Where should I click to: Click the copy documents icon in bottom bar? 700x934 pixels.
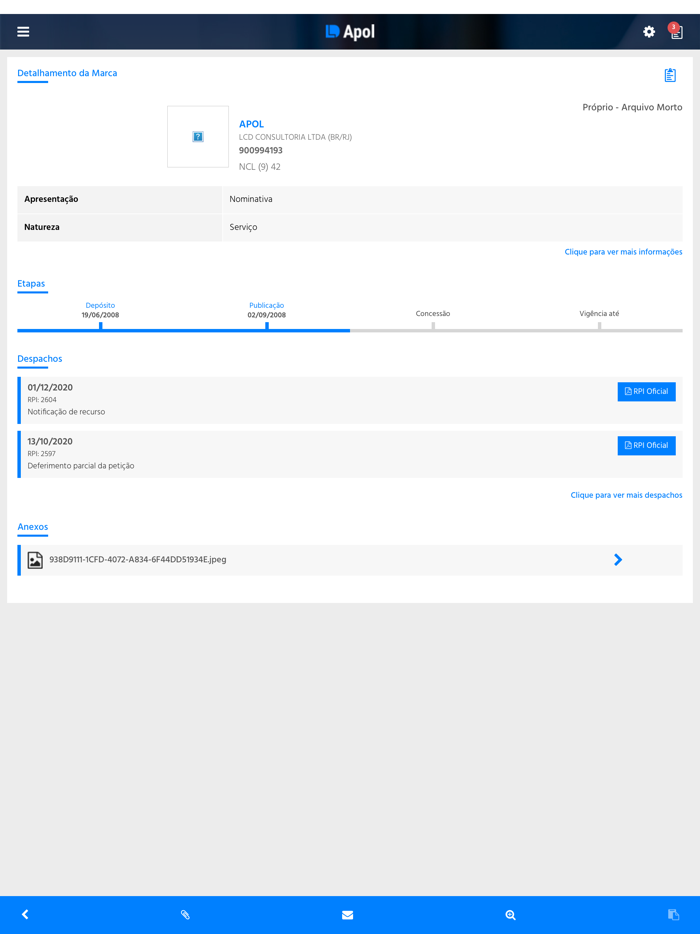(673, 914)
